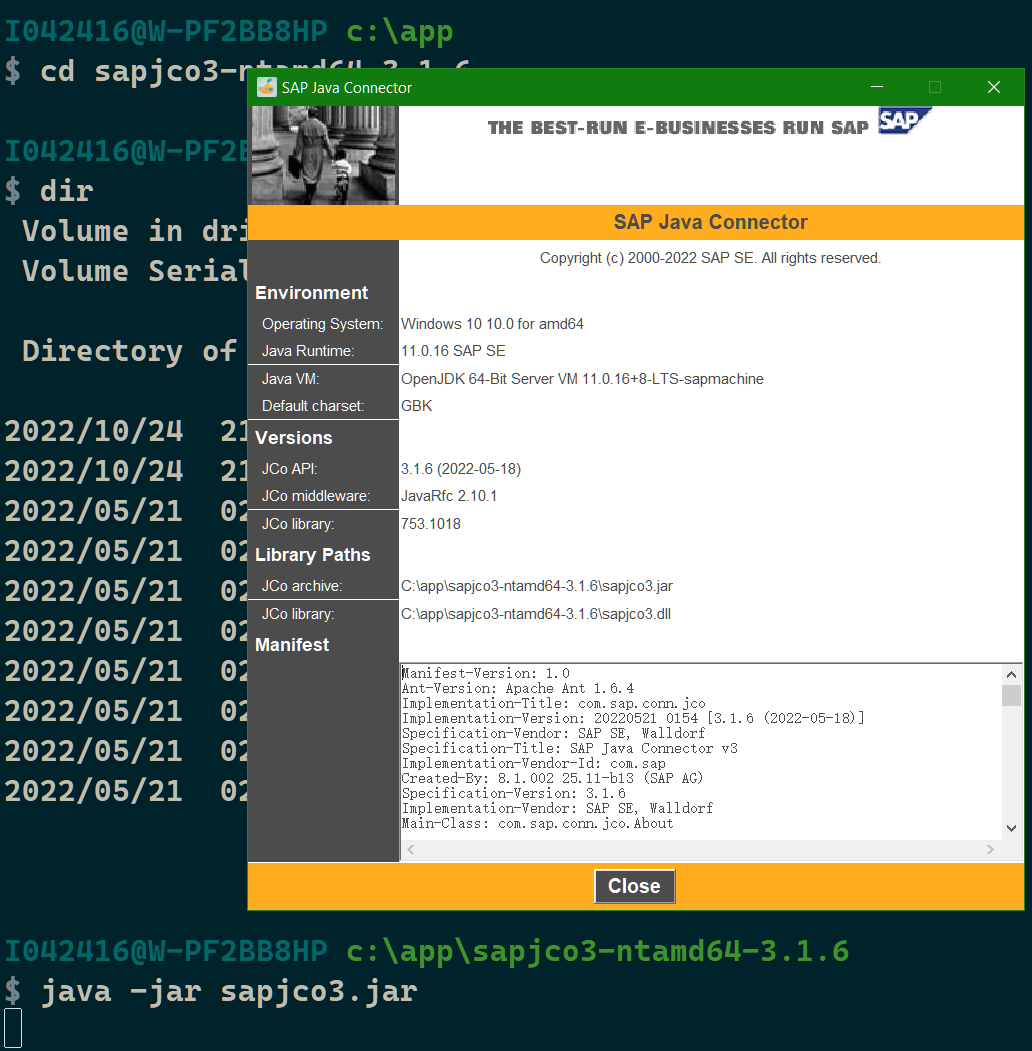Click the 'Implementation-Vendor: SAP SE, Walldorf' manifest line
Screen dimensions: 1032x1051
[x=558, y=808]
